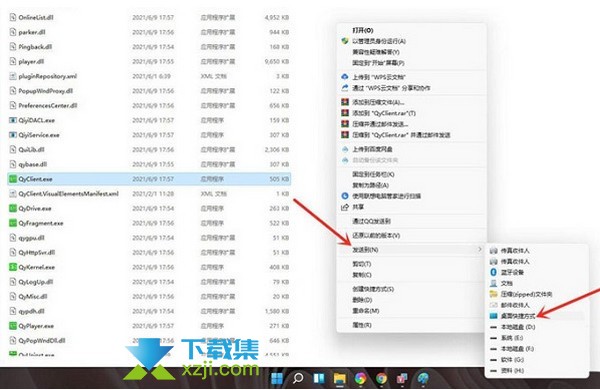Click the Bluetooth icon of 蓝牙设备
This screenshot has height=390, width=600.
[x=494, y=272]
